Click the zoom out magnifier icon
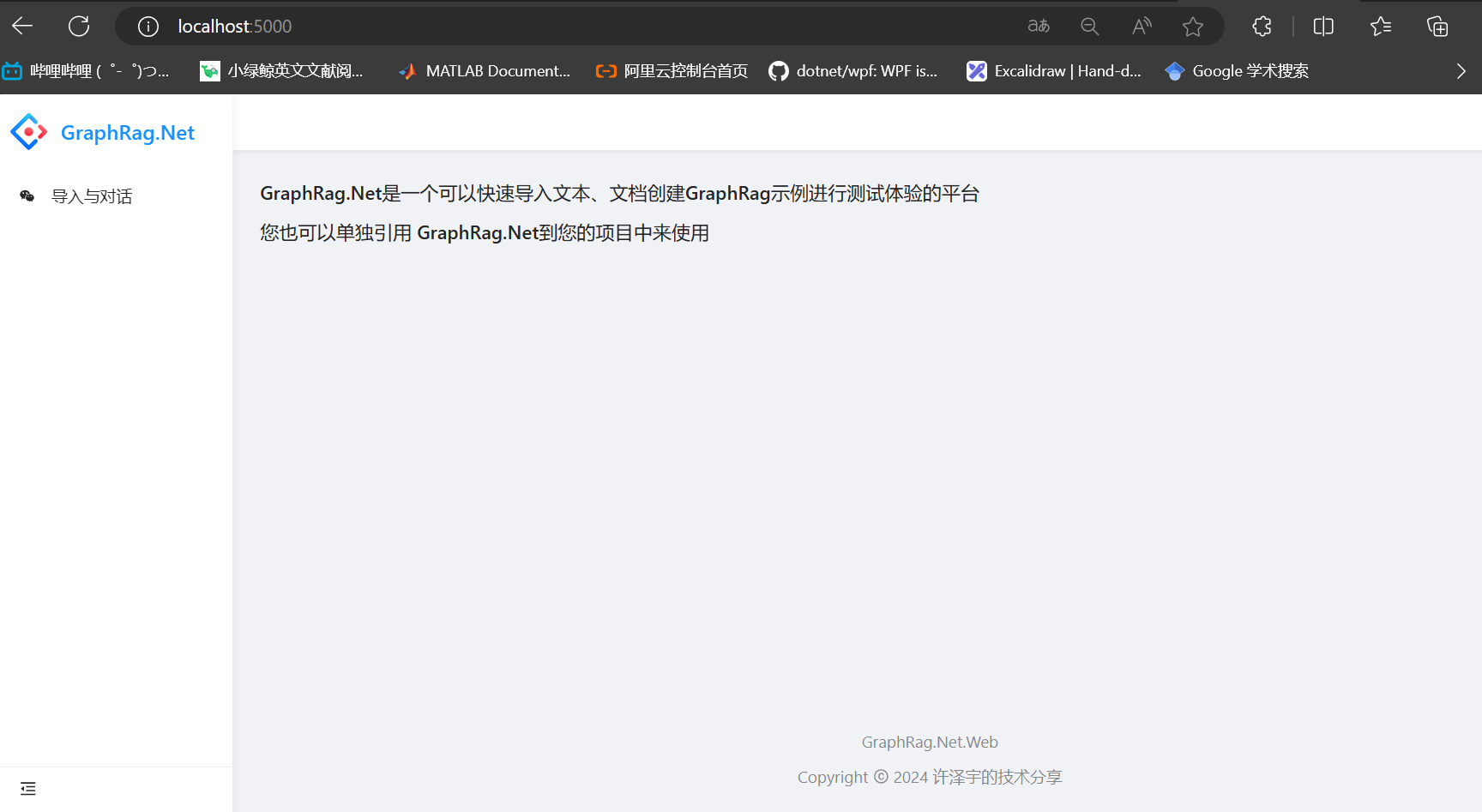Viewport: 1482px width, 812px height. (1090, 27)
